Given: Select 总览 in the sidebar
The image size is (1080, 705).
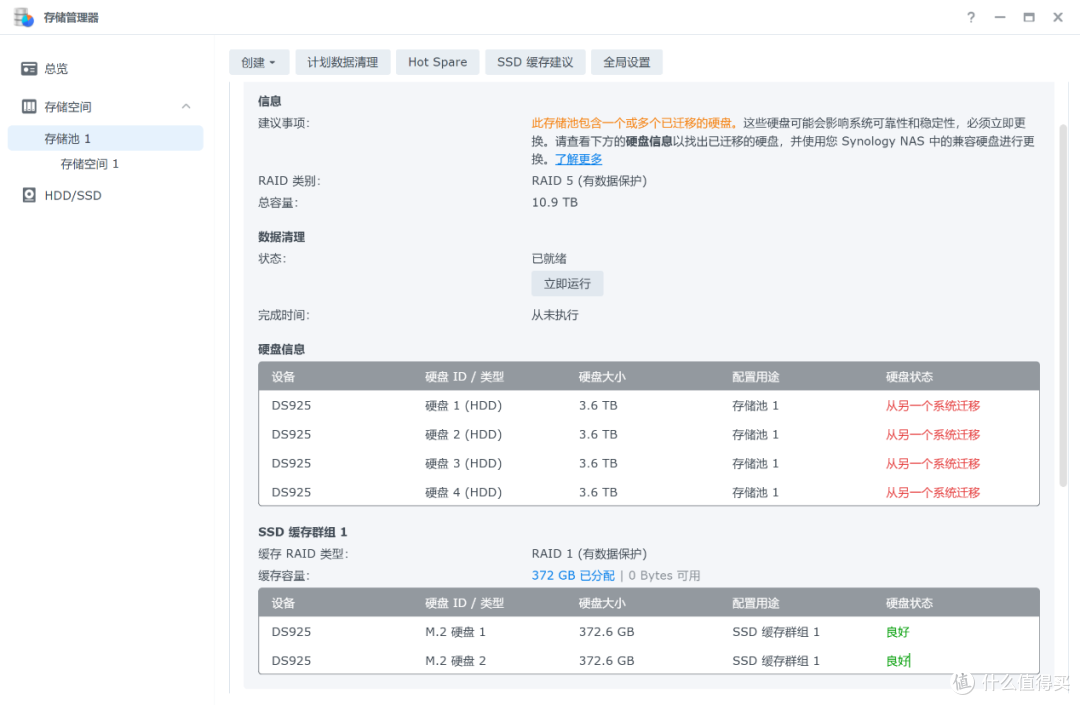Looking at the screenshot, I should pyautogui.click(x=56, y=69).
